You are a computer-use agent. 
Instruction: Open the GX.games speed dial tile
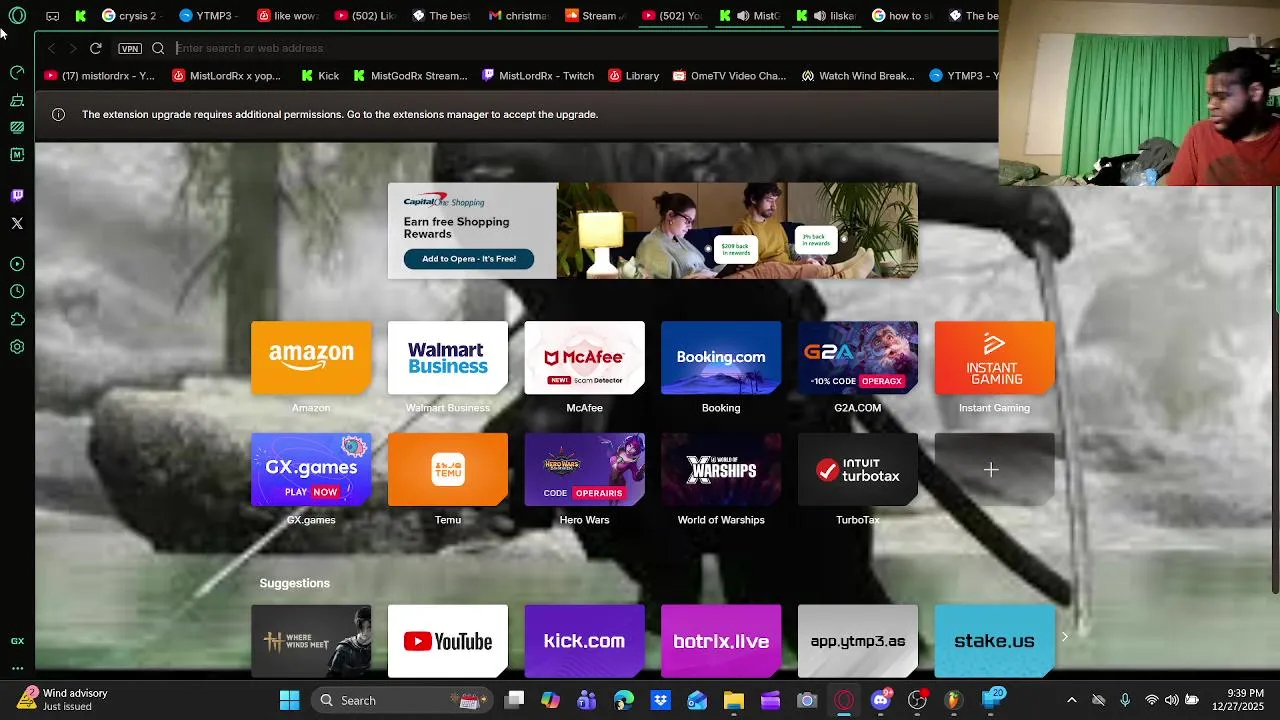coord(311,469)
